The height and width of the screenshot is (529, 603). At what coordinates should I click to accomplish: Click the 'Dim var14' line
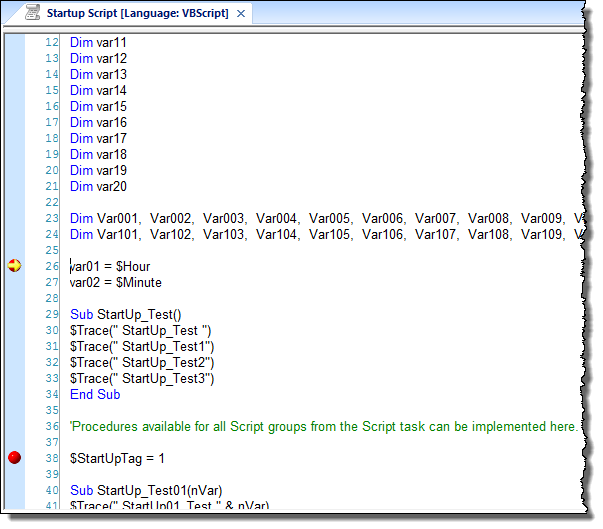click(98, 90)
